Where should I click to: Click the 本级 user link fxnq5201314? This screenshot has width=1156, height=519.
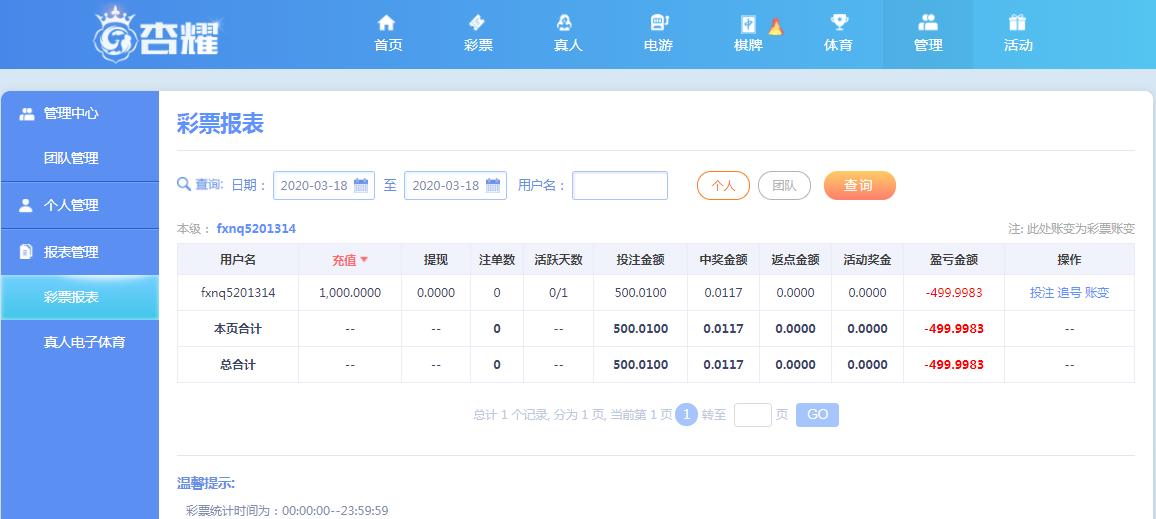[x=256, y=229]
